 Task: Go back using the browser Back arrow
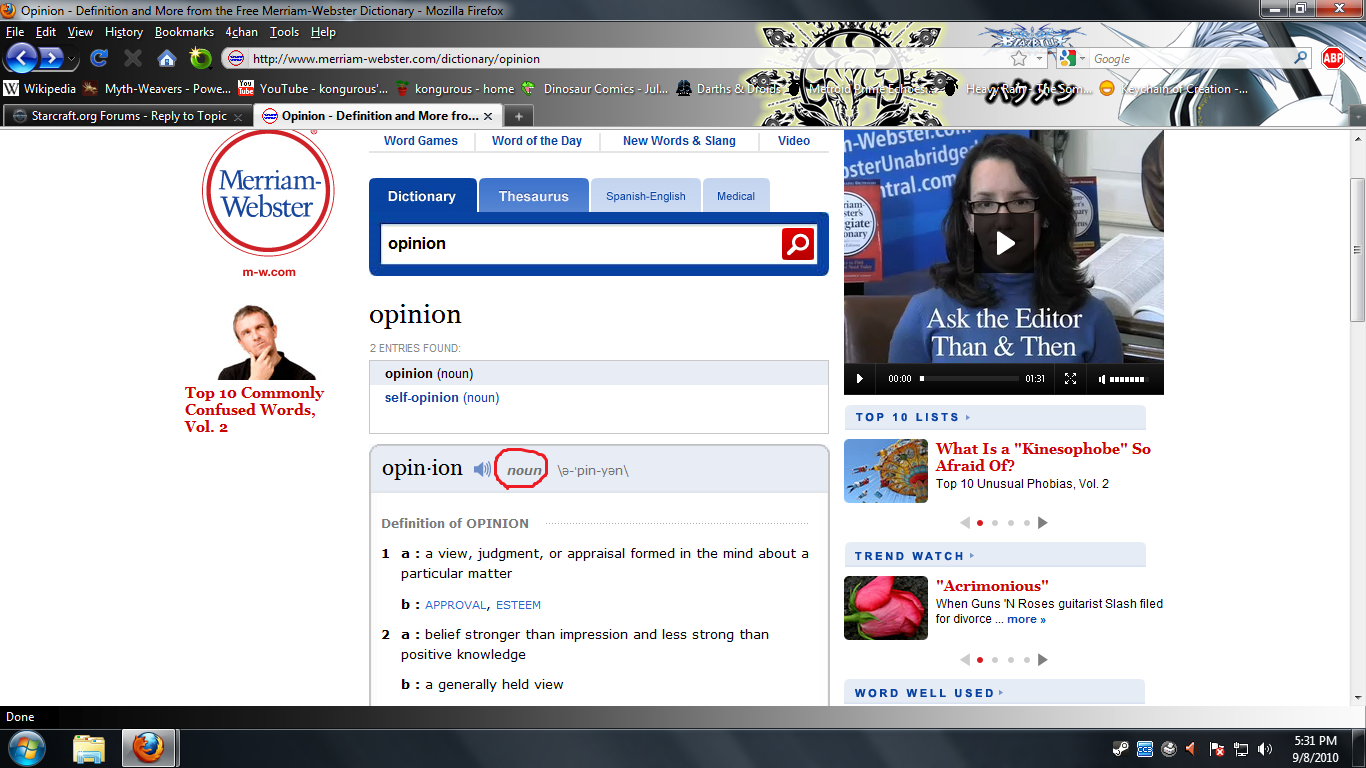coord(22,58)
